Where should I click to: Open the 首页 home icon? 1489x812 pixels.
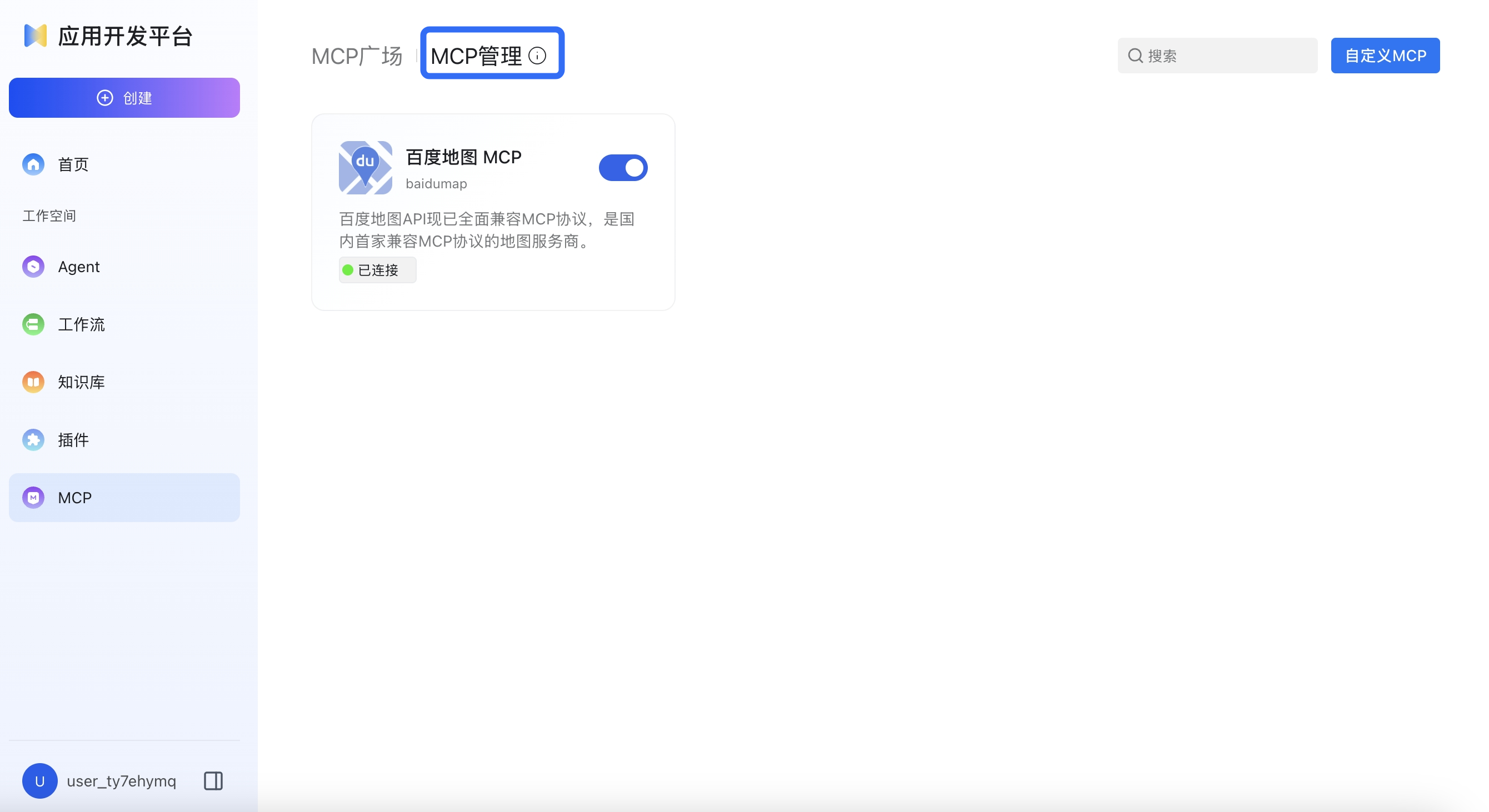33,164
